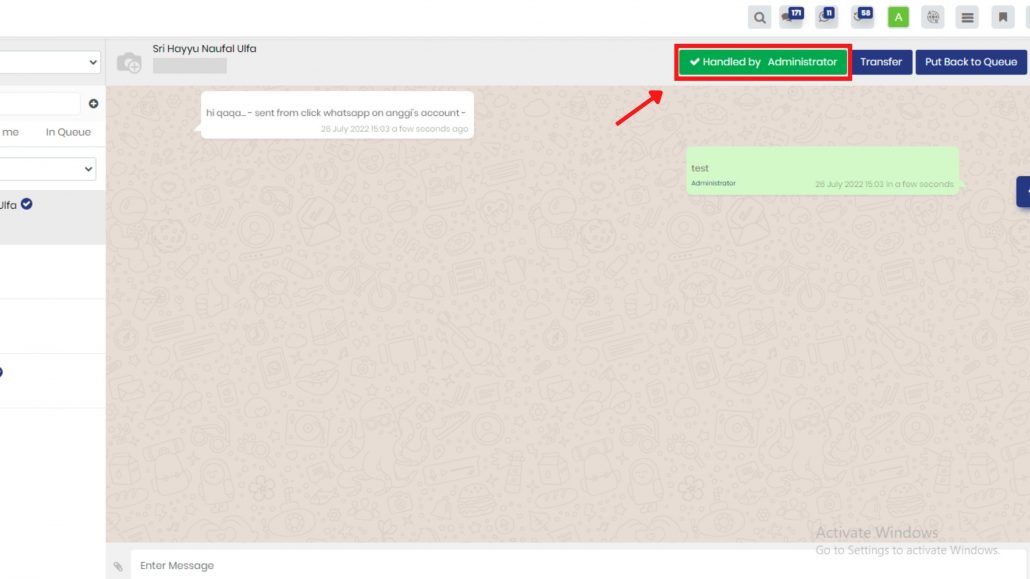
Task: Open the hamburger menu icon
Action: (x=968, y=18)
